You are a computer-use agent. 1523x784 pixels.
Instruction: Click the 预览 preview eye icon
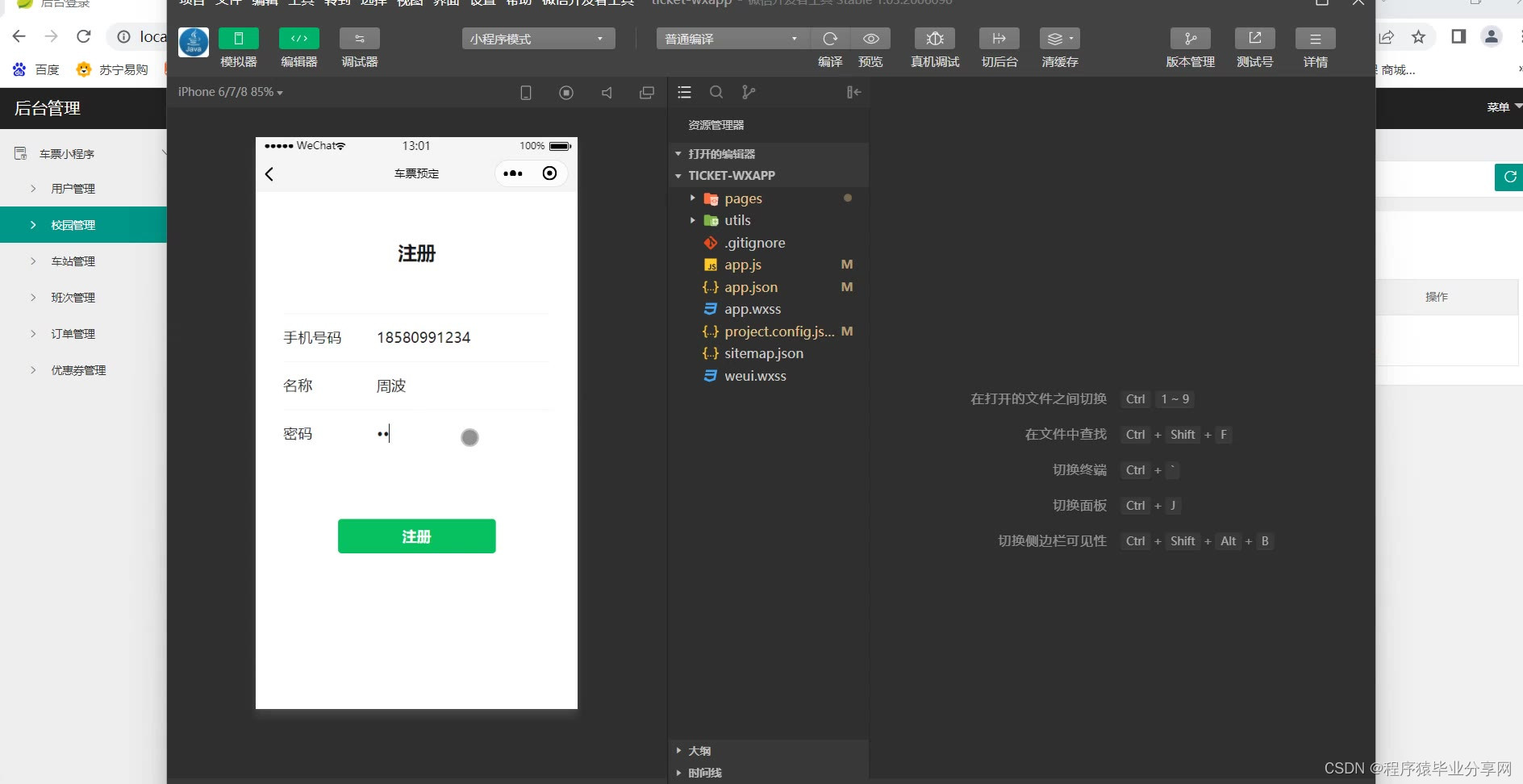(870, 39)
